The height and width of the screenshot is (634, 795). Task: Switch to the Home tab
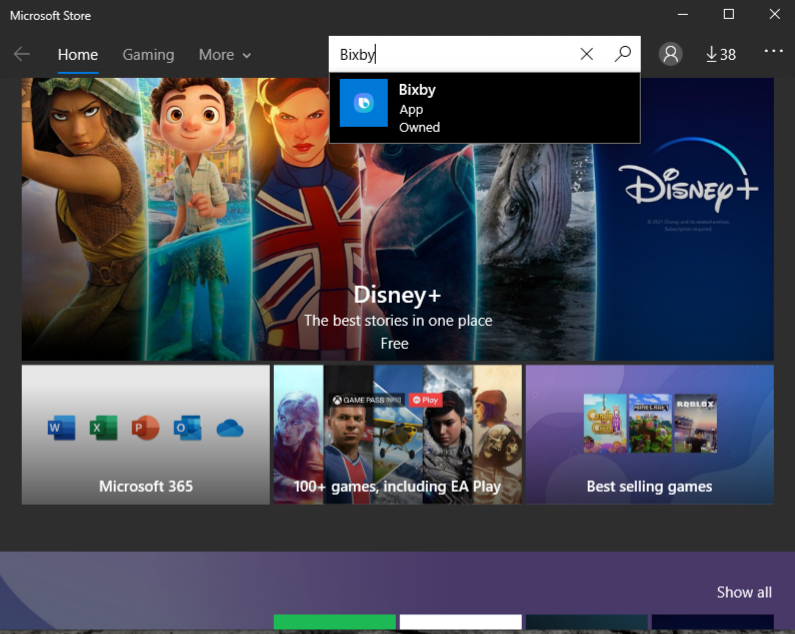[x=78, y=55]
